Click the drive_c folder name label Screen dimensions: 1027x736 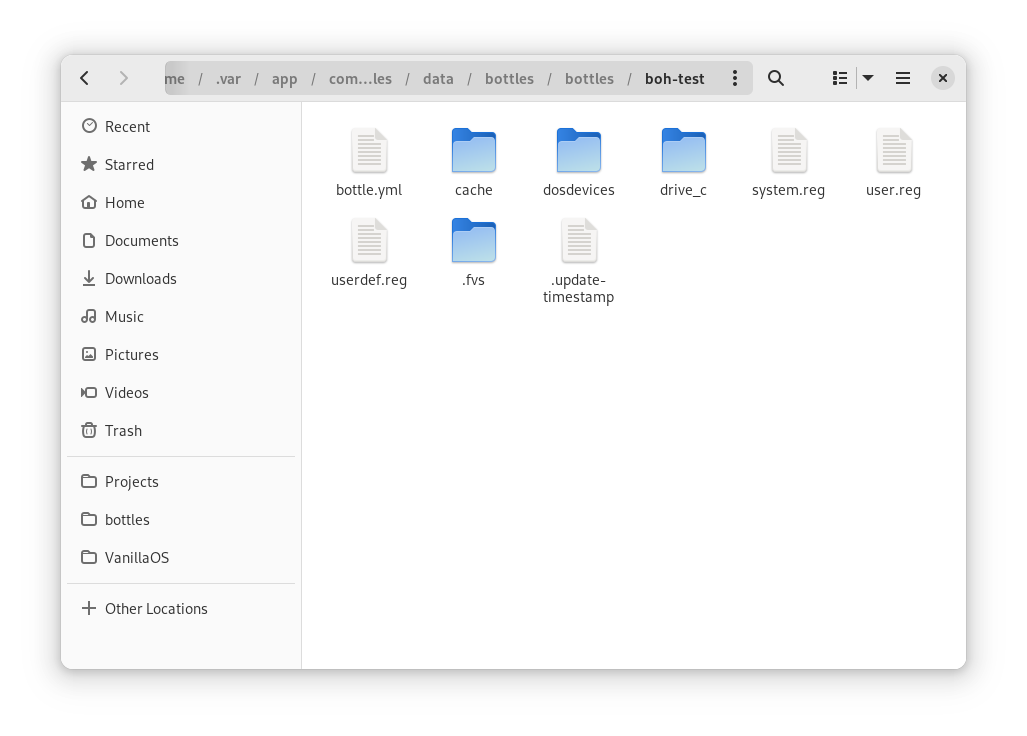[x=683, y=190]
